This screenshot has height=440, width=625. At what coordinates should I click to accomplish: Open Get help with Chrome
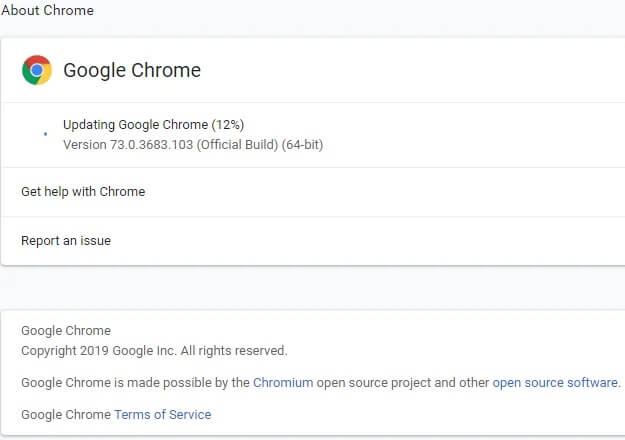click(312, 192)
